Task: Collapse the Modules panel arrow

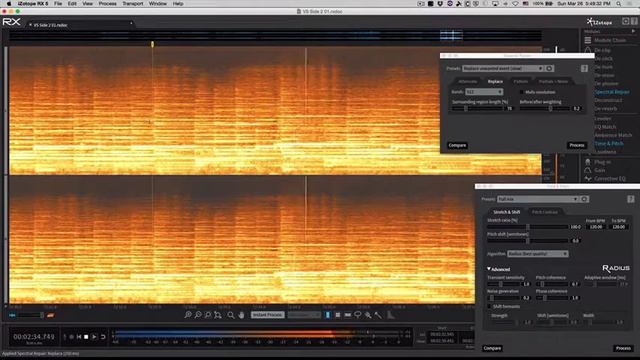Action: point(633,31)
